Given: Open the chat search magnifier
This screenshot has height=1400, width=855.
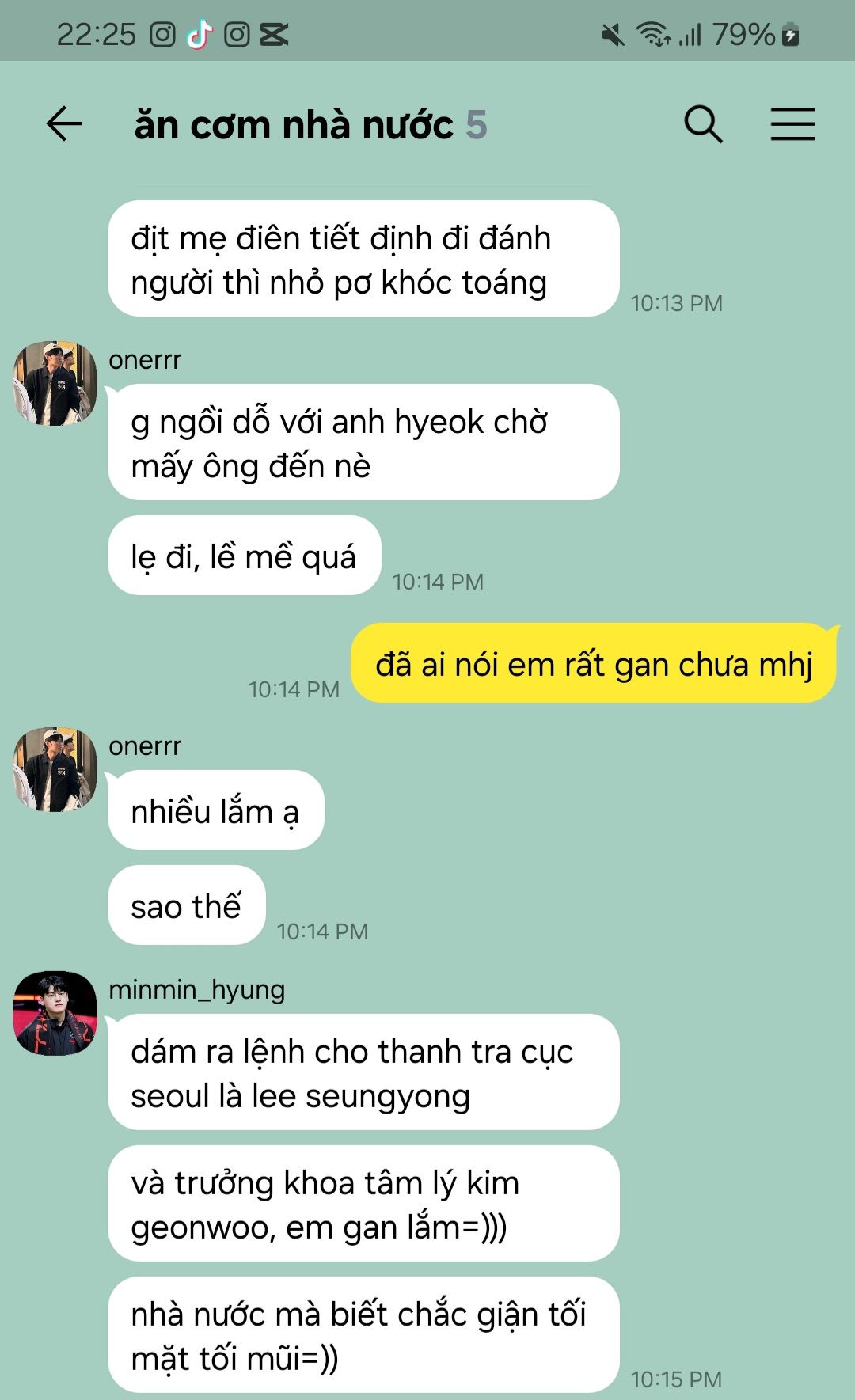Looking at the screenshot, I should [x=703, y=124].
